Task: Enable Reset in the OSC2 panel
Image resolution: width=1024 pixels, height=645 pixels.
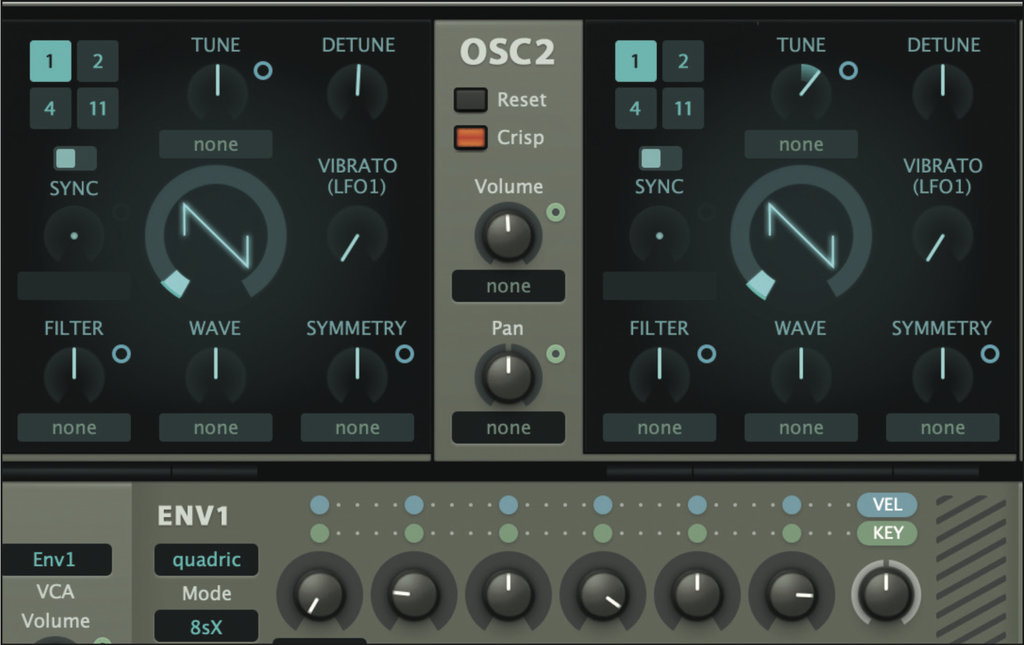Action: 470,100
